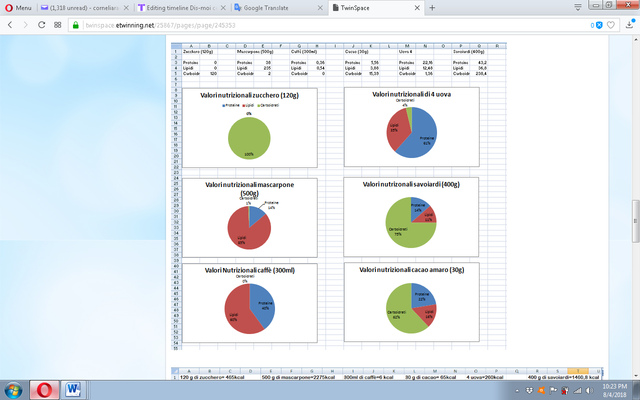This screenshot has width=640, height=400.
Task: Click the cacao amaro (30g) pie chart
Action: pyautogui.click(x=411, y=308)
